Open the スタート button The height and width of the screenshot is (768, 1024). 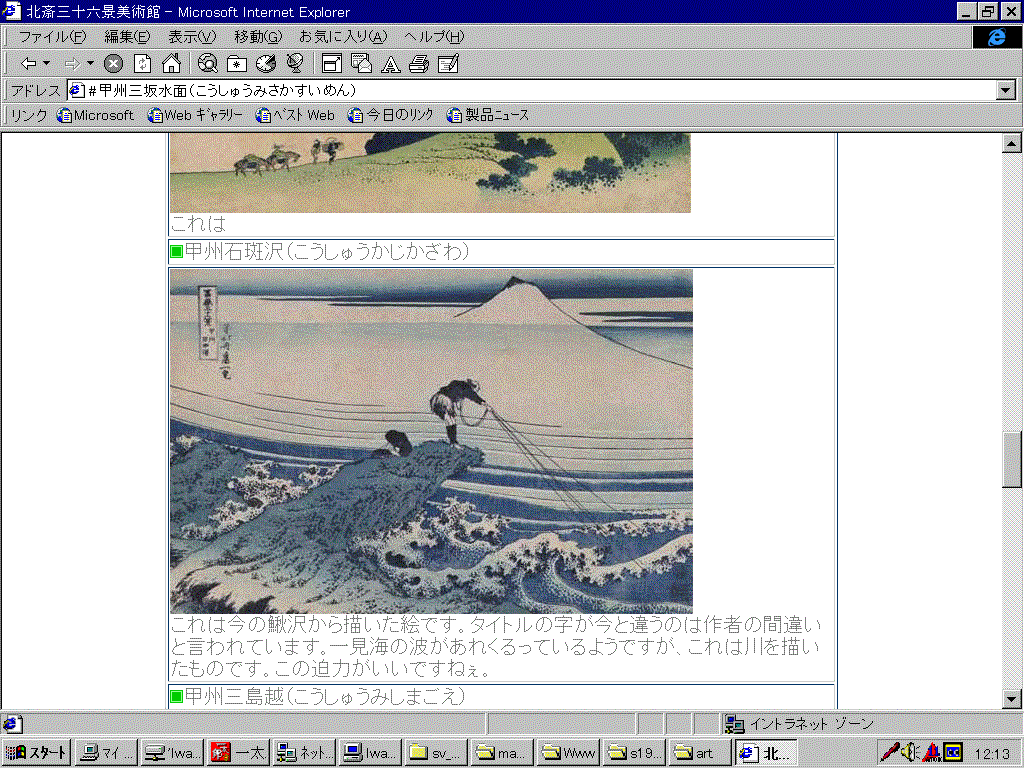36,753
